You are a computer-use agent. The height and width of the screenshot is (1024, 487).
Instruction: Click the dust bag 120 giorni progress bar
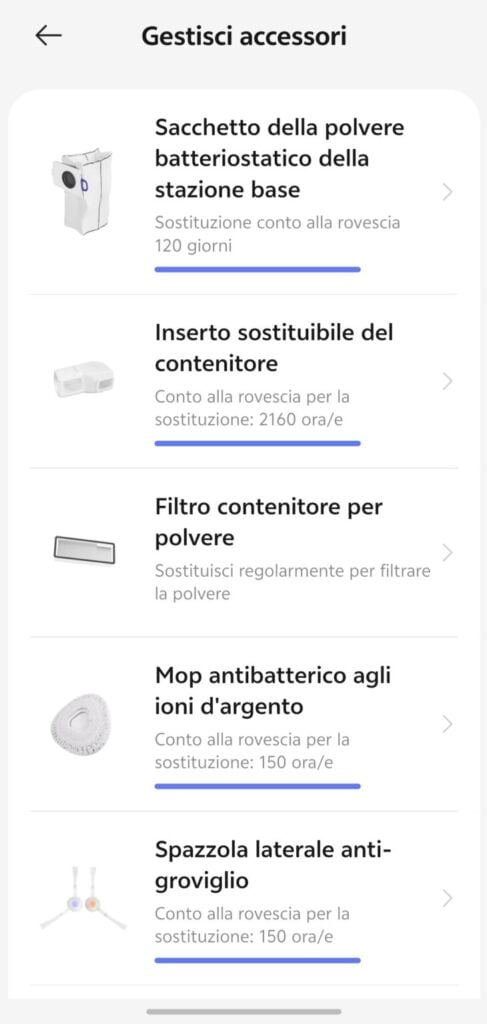[x=257, y=269]
